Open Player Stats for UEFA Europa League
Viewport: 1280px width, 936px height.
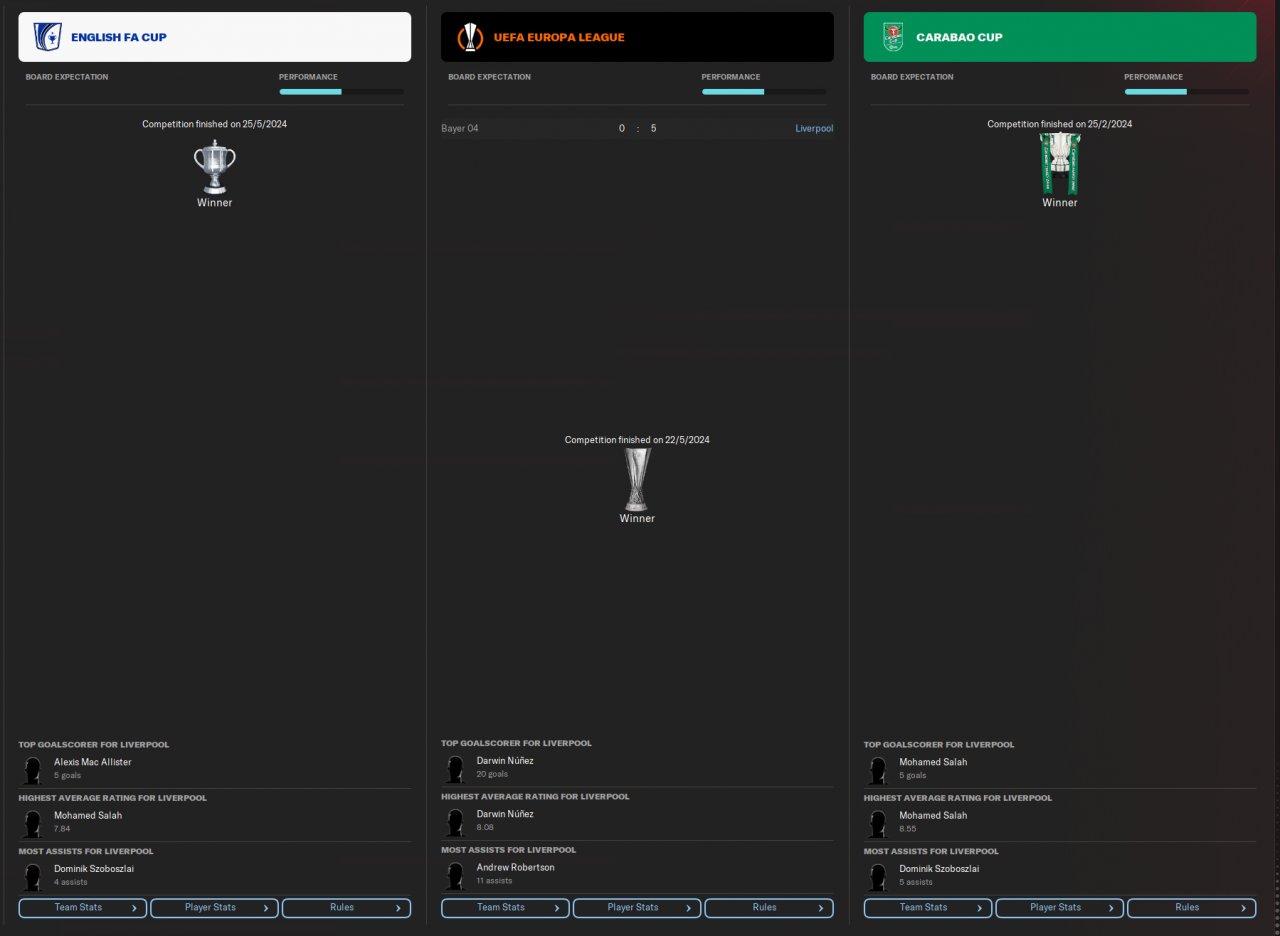637,908
